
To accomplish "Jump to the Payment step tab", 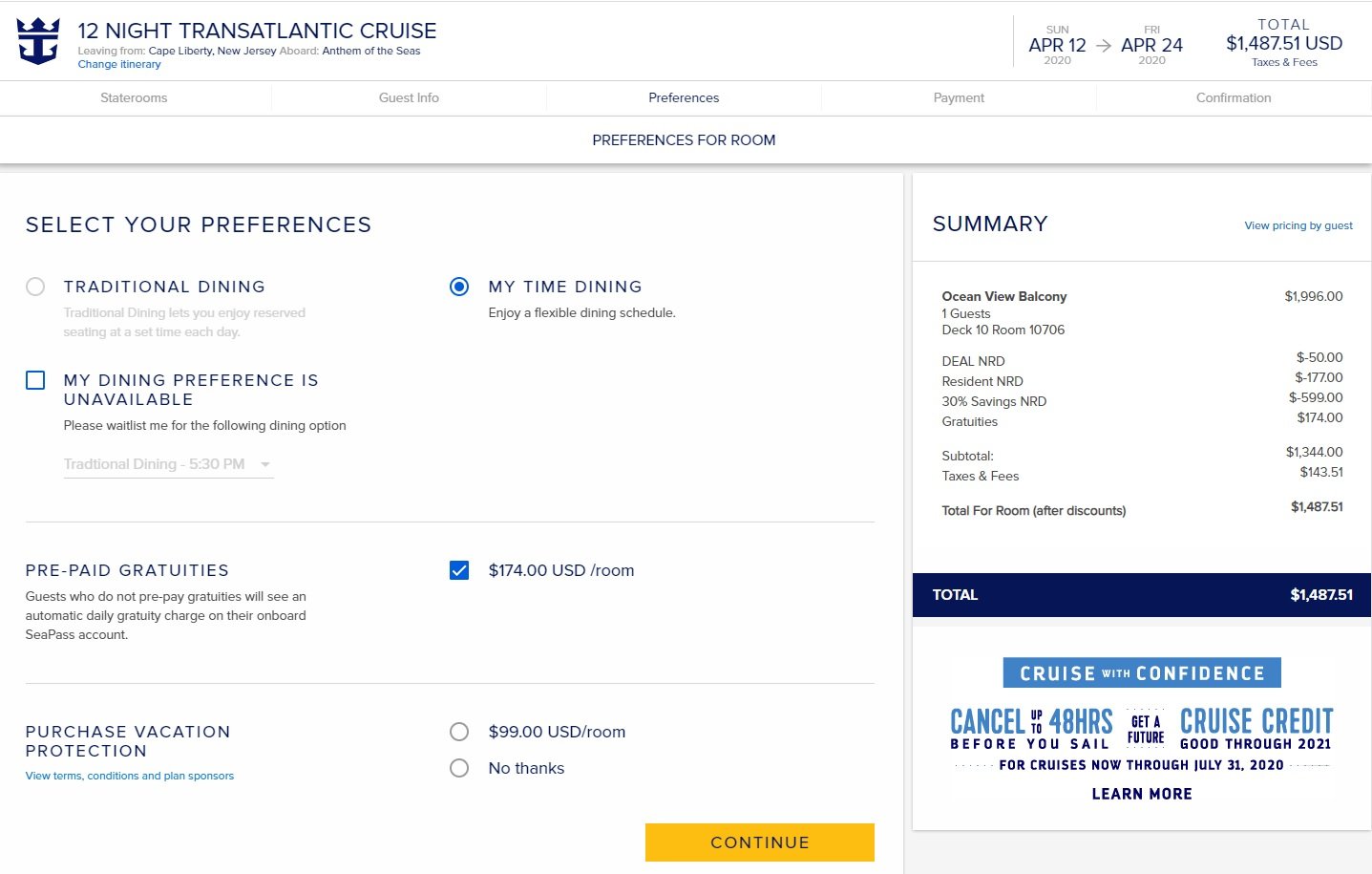I will coord(959,97).
